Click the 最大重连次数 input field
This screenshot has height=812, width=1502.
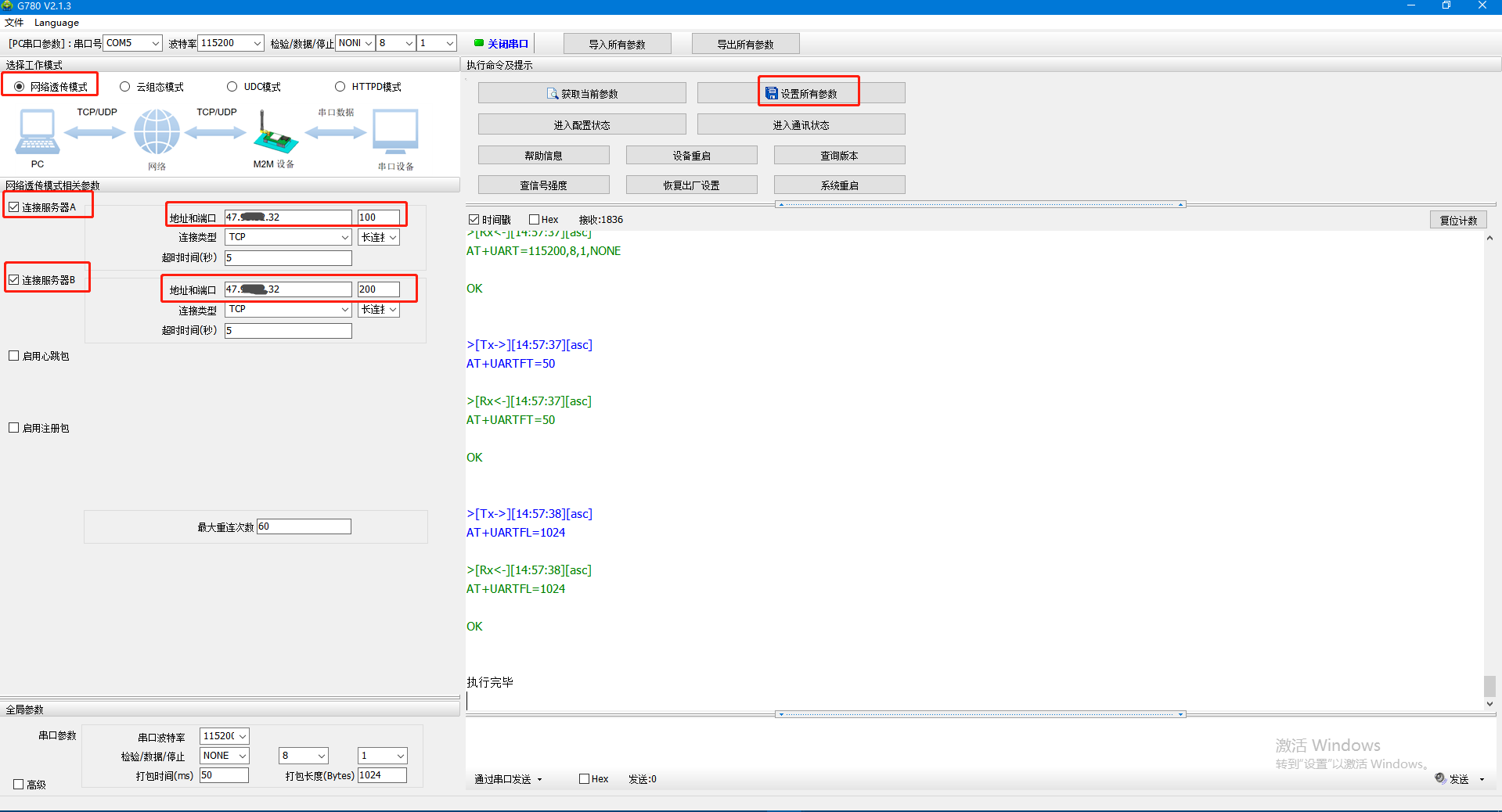(304, 526)
